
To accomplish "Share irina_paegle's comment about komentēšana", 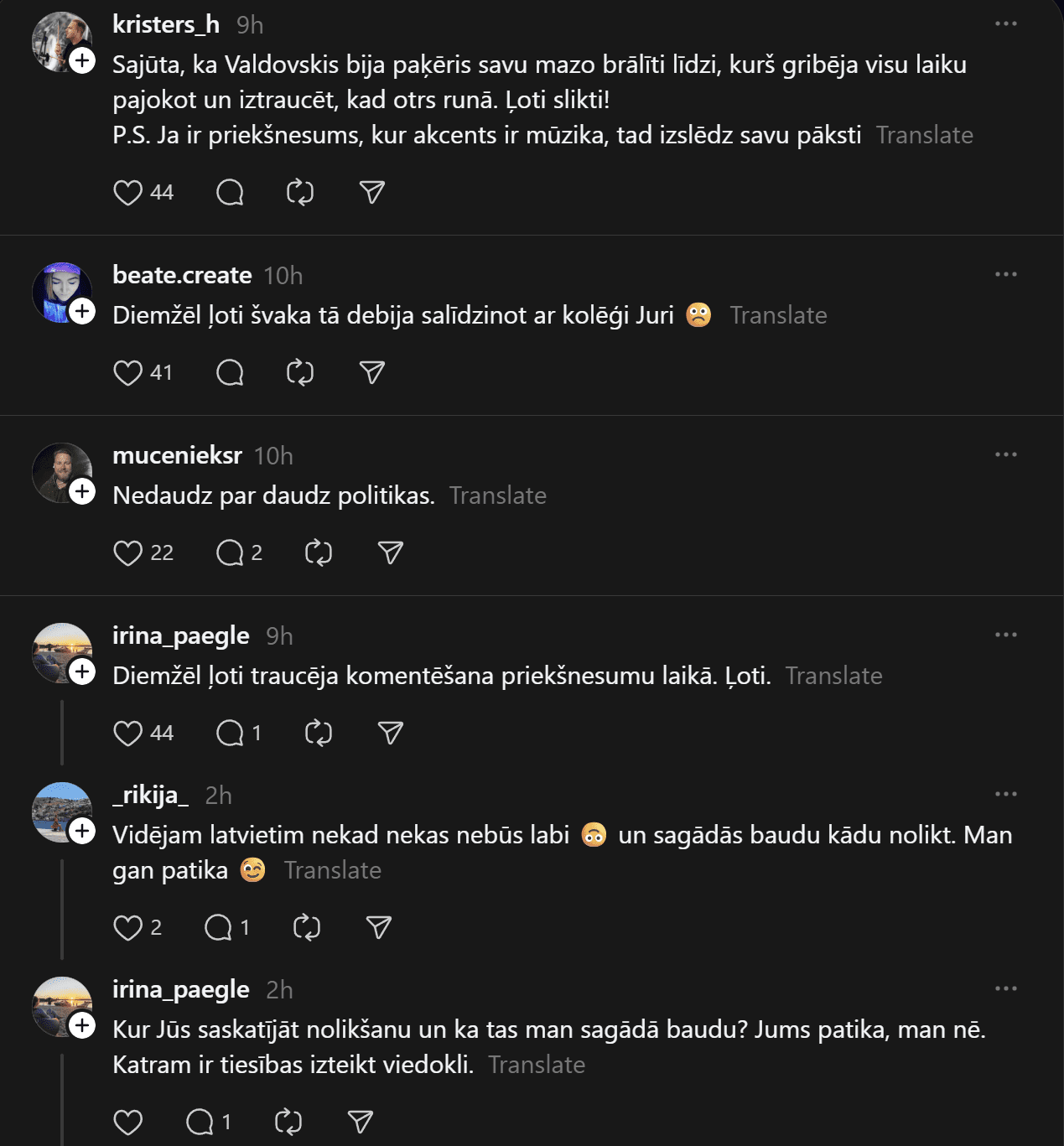I will tap(391, 733).
